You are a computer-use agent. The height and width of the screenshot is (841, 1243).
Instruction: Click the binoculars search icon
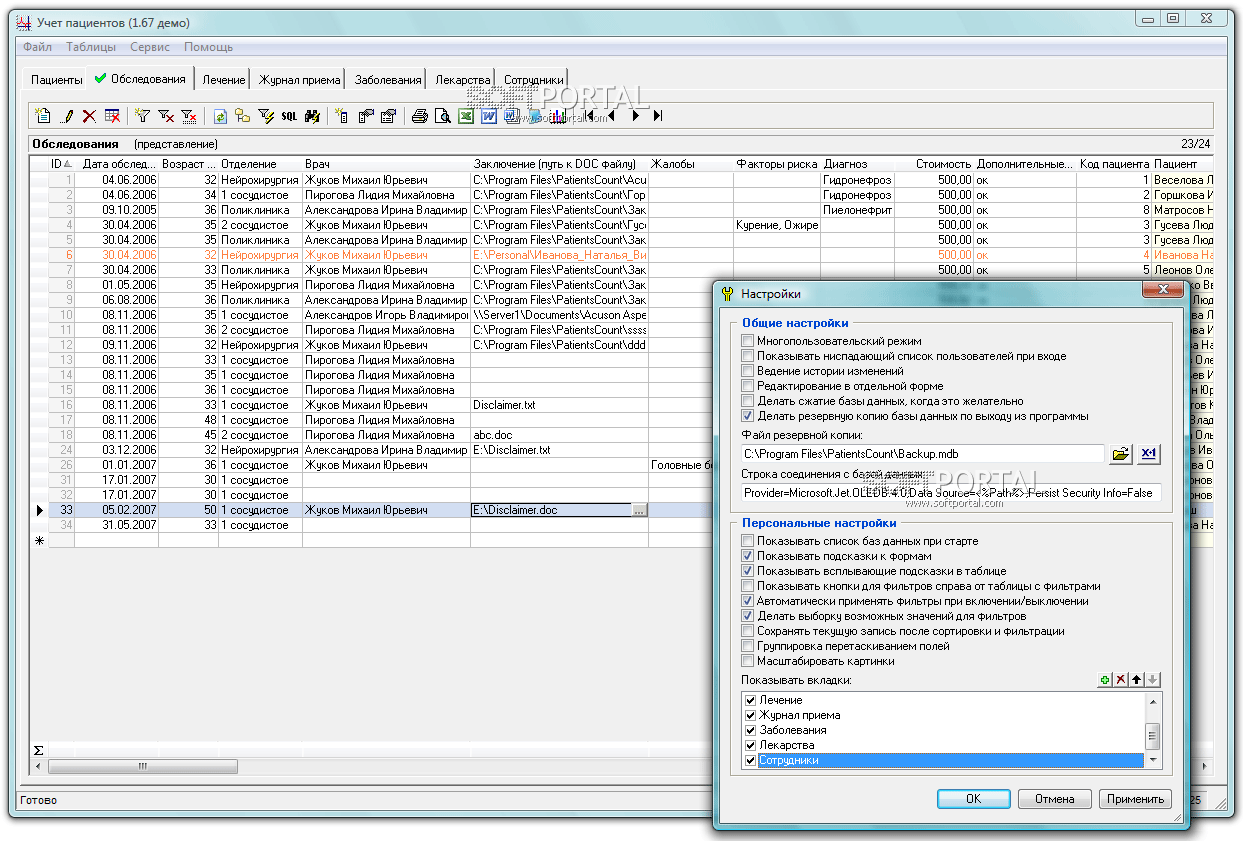click(x=311, y=116)
